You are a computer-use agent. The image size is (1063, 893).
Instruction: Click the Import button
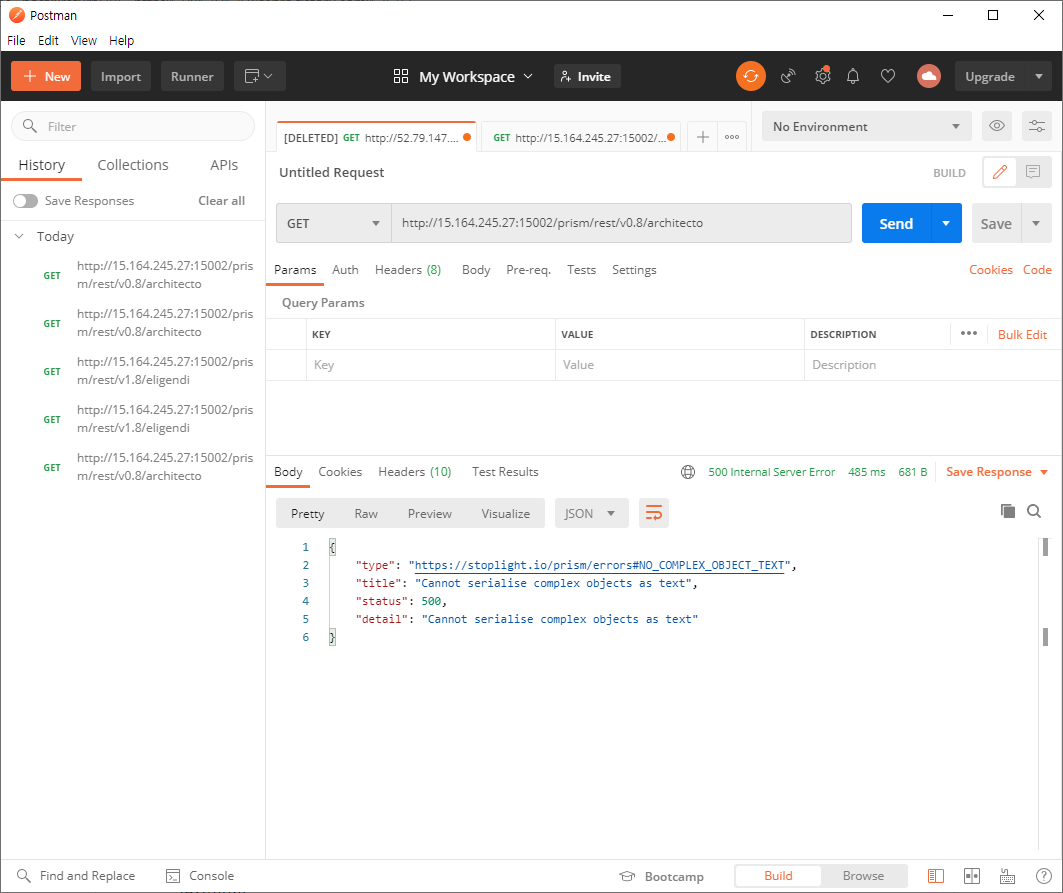(x=121, y=76)
